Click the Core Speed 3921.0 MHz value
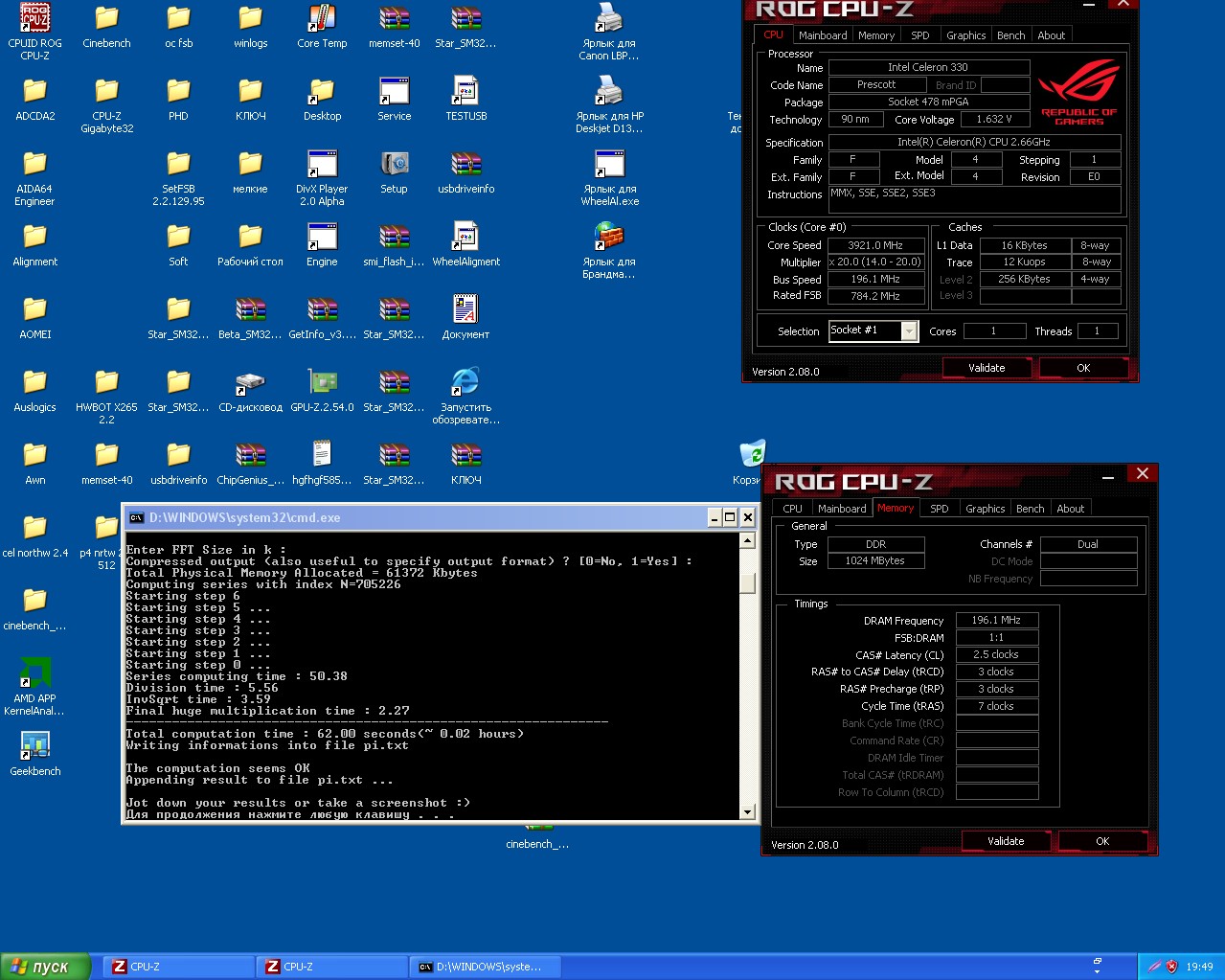 [876, 245]
